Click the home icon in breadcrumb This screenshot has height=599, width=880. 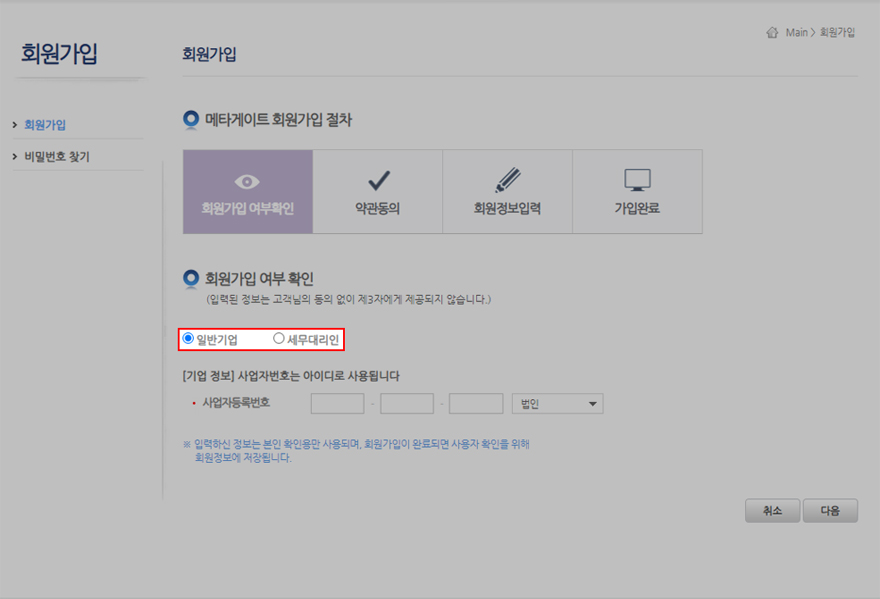[772, 33]
